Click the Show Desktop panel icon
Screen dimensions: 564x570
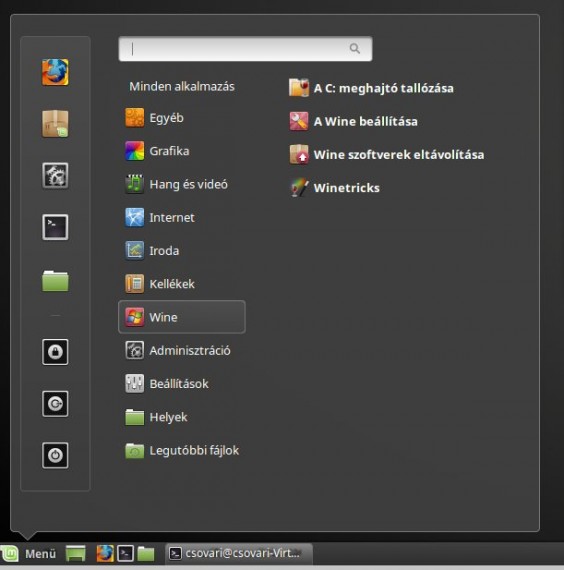[76, 554]
